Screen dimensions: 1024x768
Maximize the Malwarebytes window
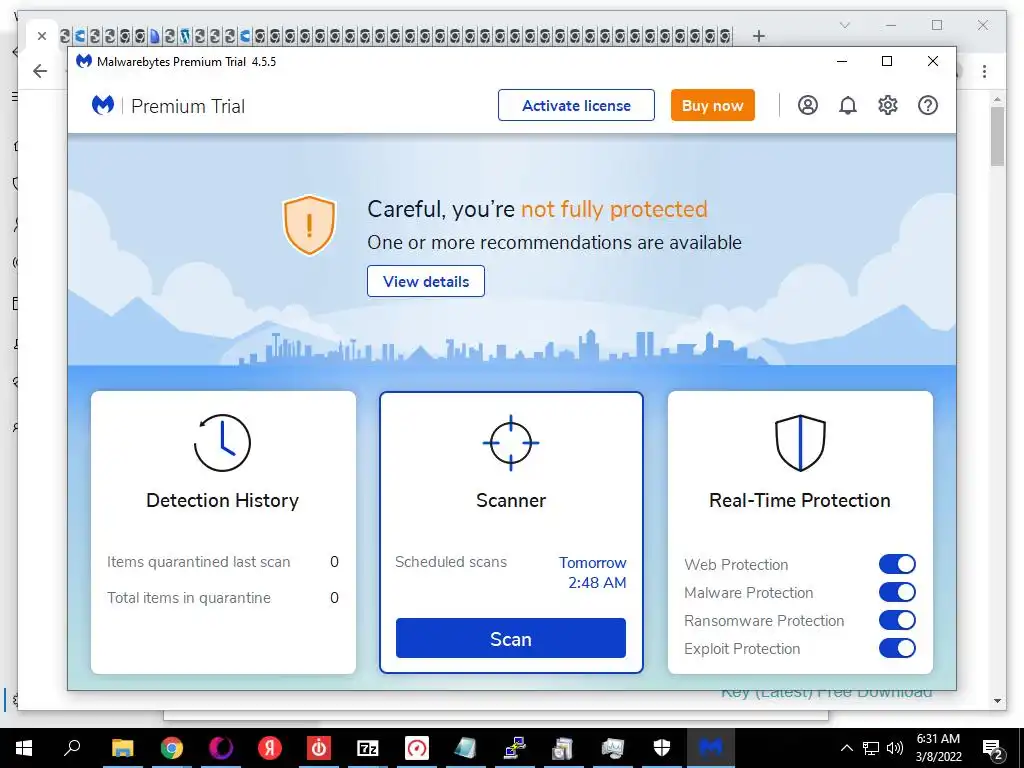887,61
